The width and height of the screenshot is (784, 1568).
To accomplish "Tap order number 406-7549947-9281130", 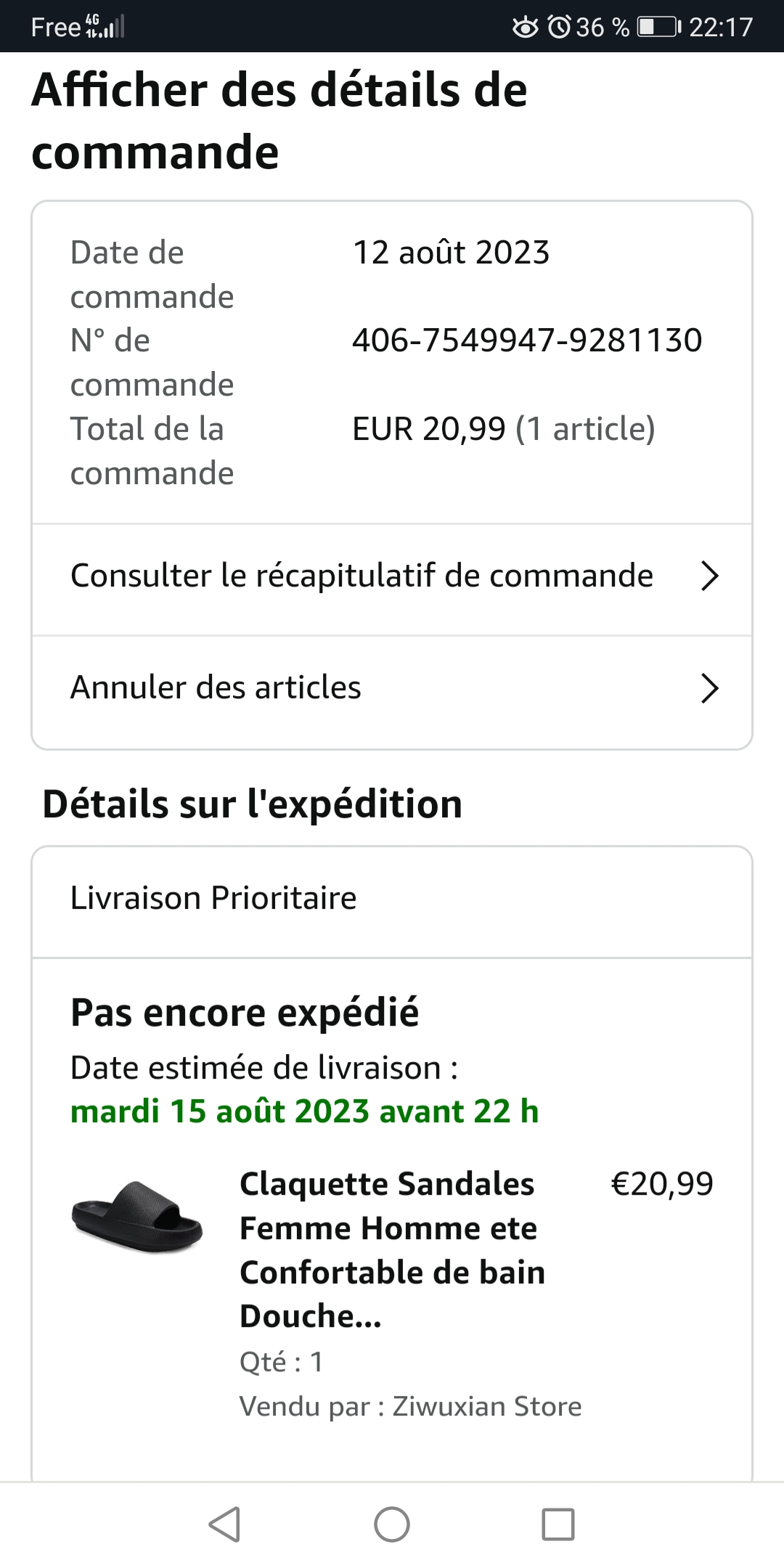I will (x=527, y=340).
